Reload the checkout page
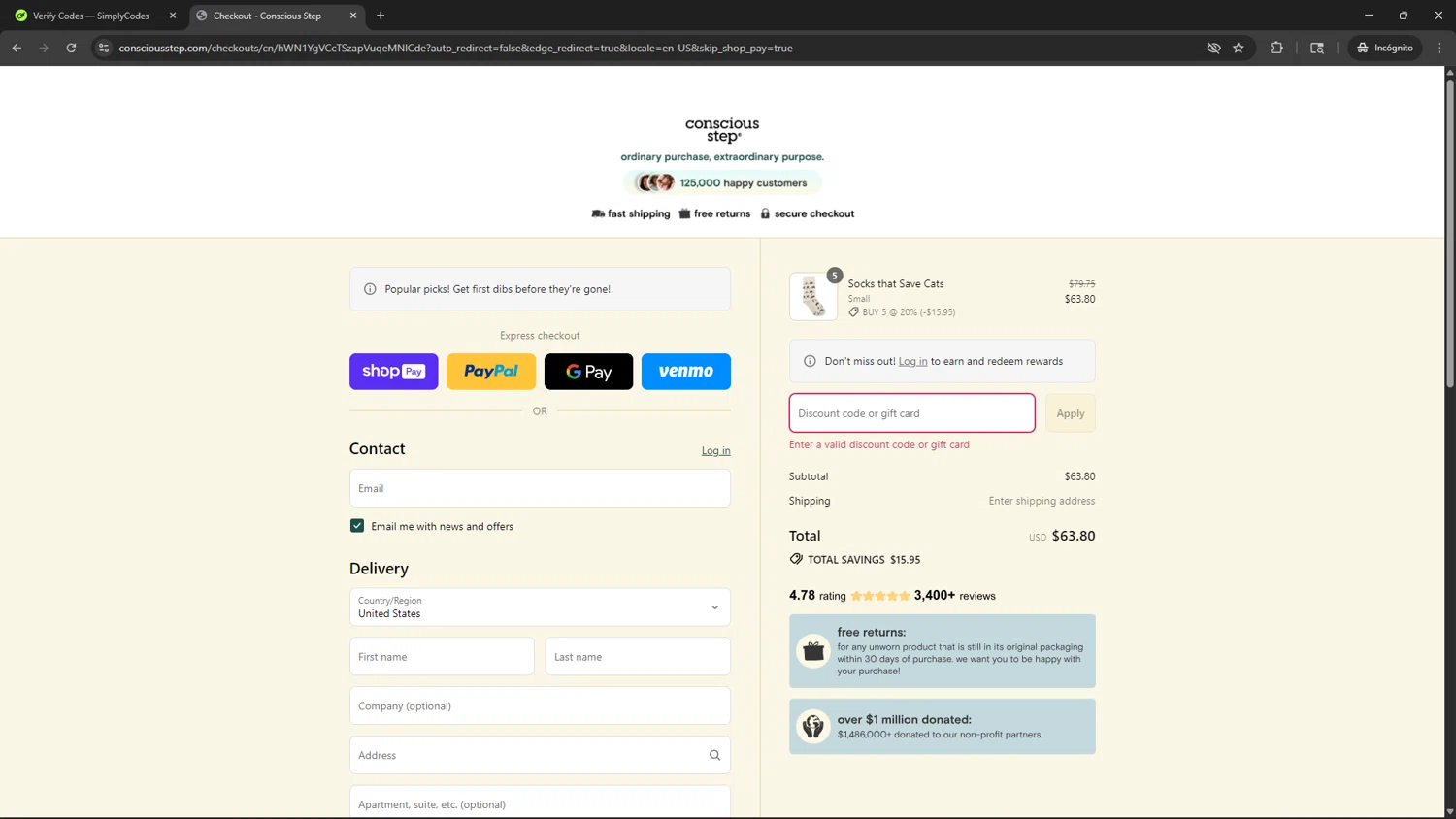This screenshot has height=819, width=1456. (x=71, y=48)
